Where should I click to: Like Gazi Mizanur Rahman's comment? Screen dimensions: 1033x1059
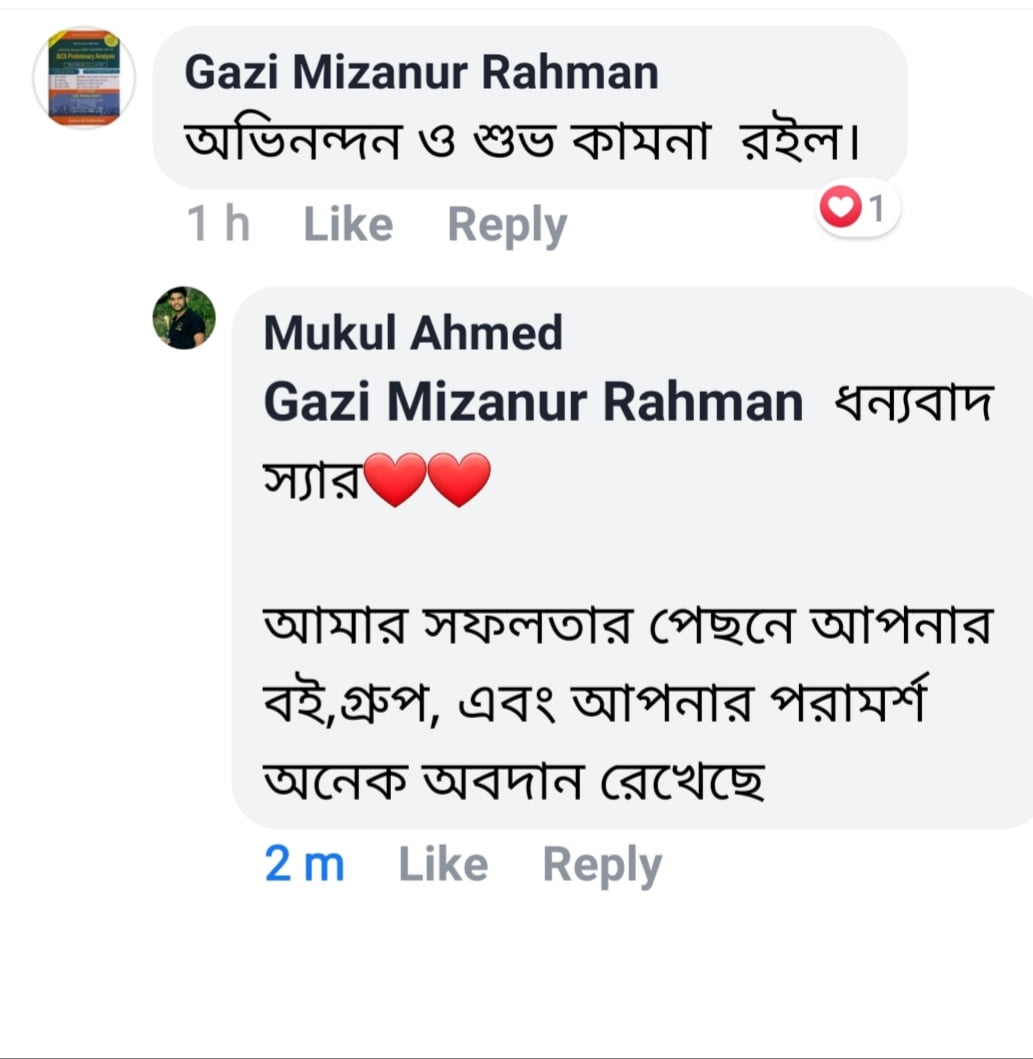pos(347,225)
